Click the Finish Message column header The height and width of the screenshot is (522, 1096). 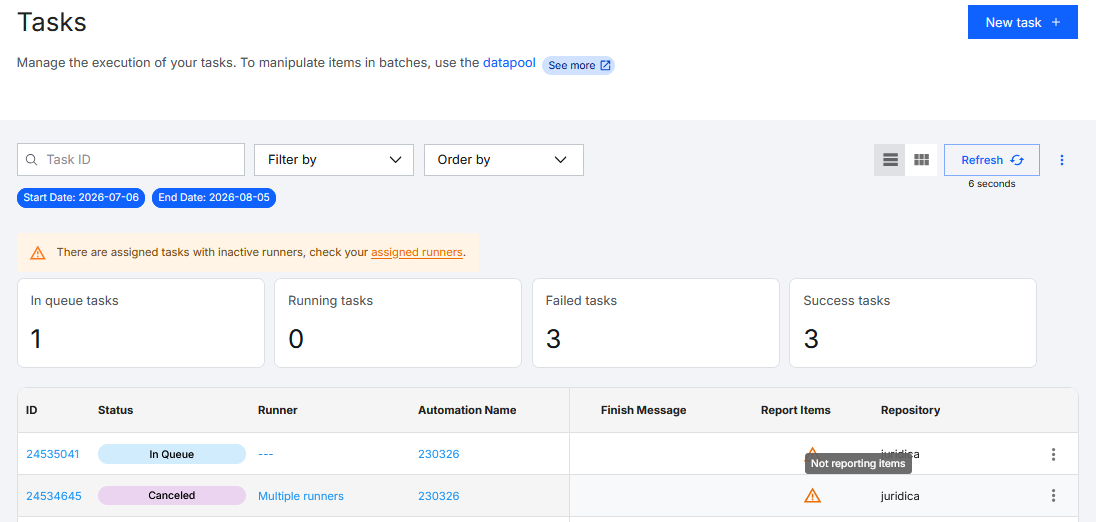click(x=643, y=410)
